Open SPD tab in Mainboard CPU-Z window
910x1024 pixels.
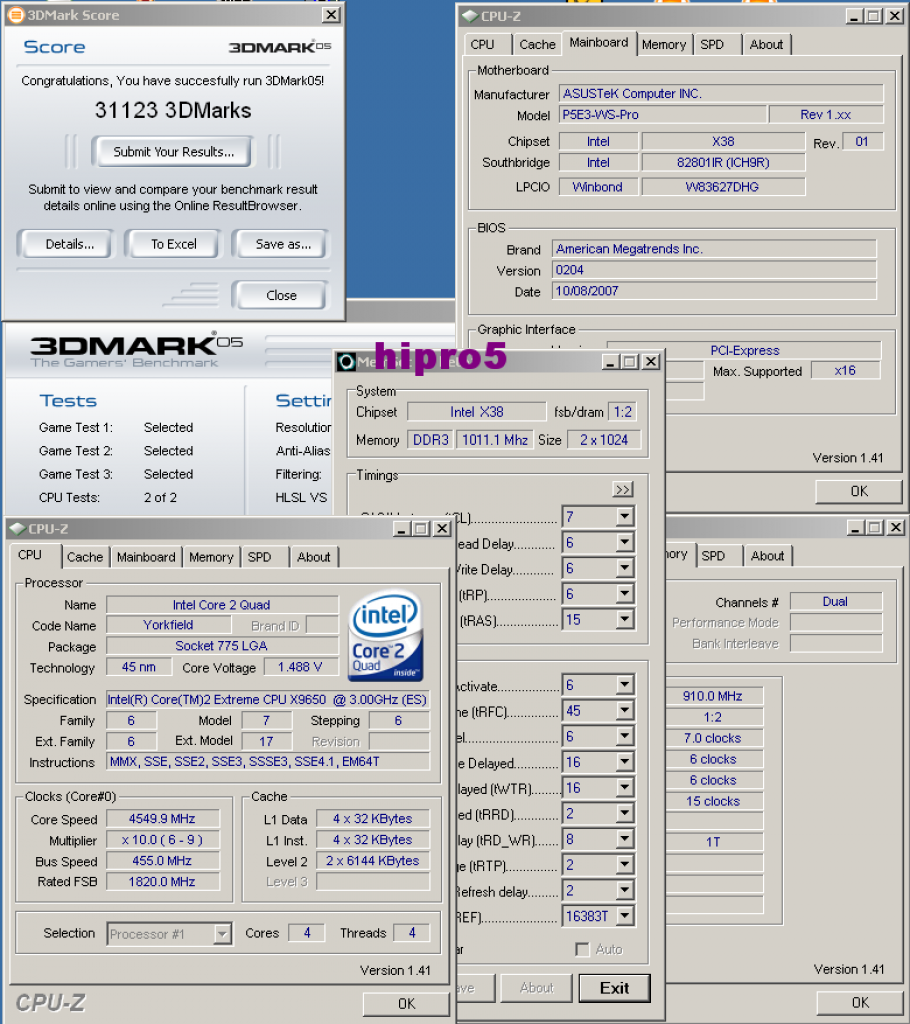click(x=713, y=44)
